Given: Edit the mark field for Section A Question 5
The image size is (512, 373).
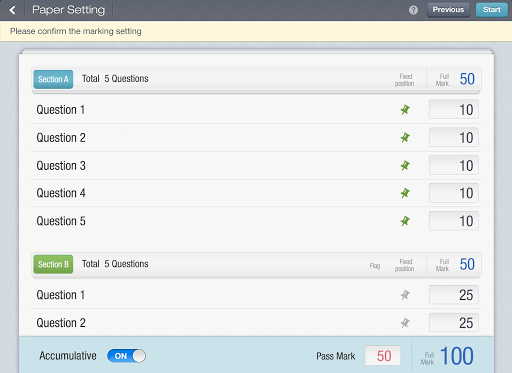Looking at the screenshot, I should (x=454, y=221).
